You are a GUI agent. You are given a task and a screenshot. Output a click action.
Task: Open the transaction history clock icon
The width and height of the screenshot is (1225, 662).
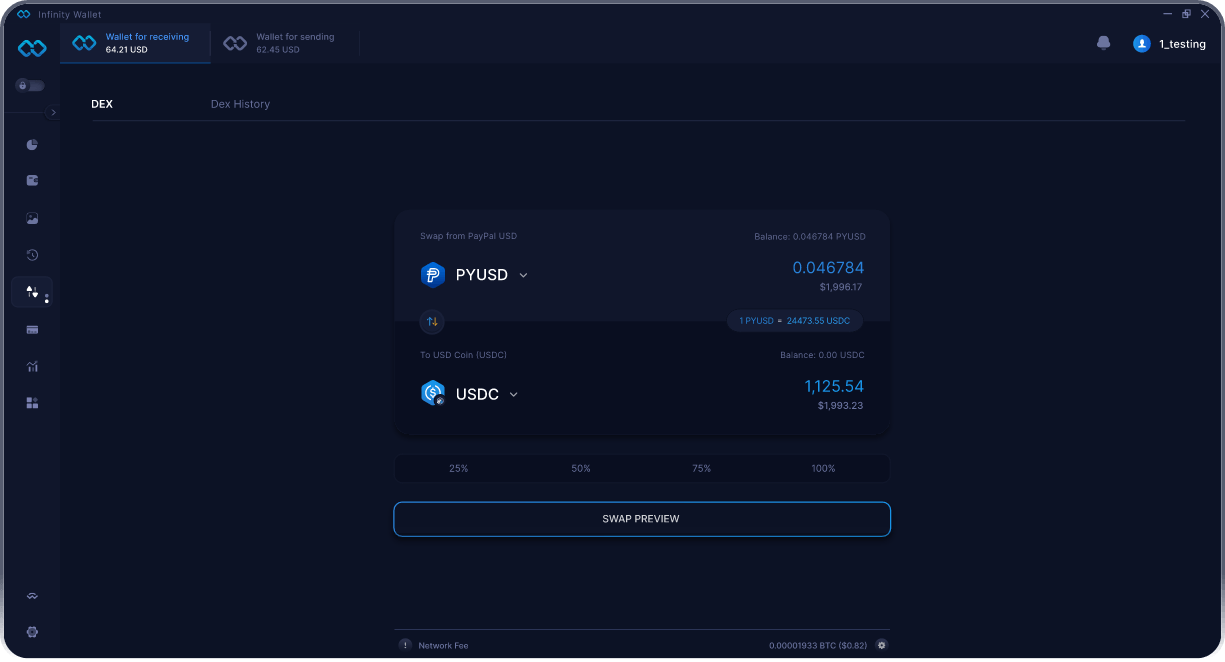32,255
